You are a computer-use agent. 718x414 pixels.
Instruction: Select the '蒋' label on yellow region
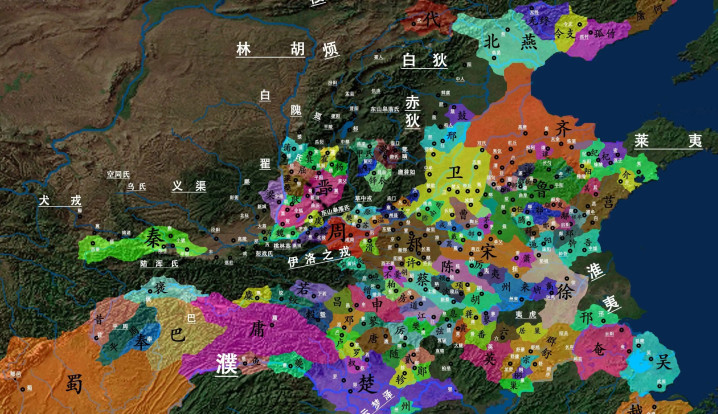pyautogui.click(x=469, y=313)
